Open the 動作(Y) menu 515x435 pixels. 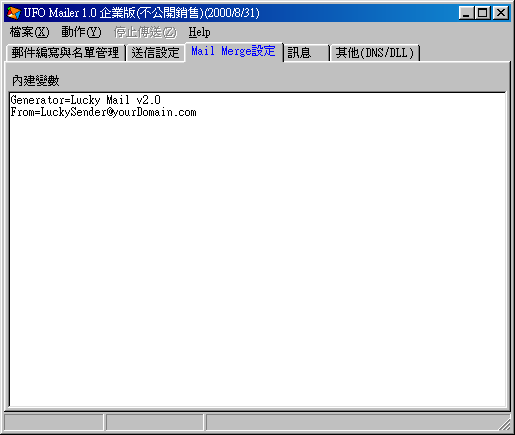[81, 32]
